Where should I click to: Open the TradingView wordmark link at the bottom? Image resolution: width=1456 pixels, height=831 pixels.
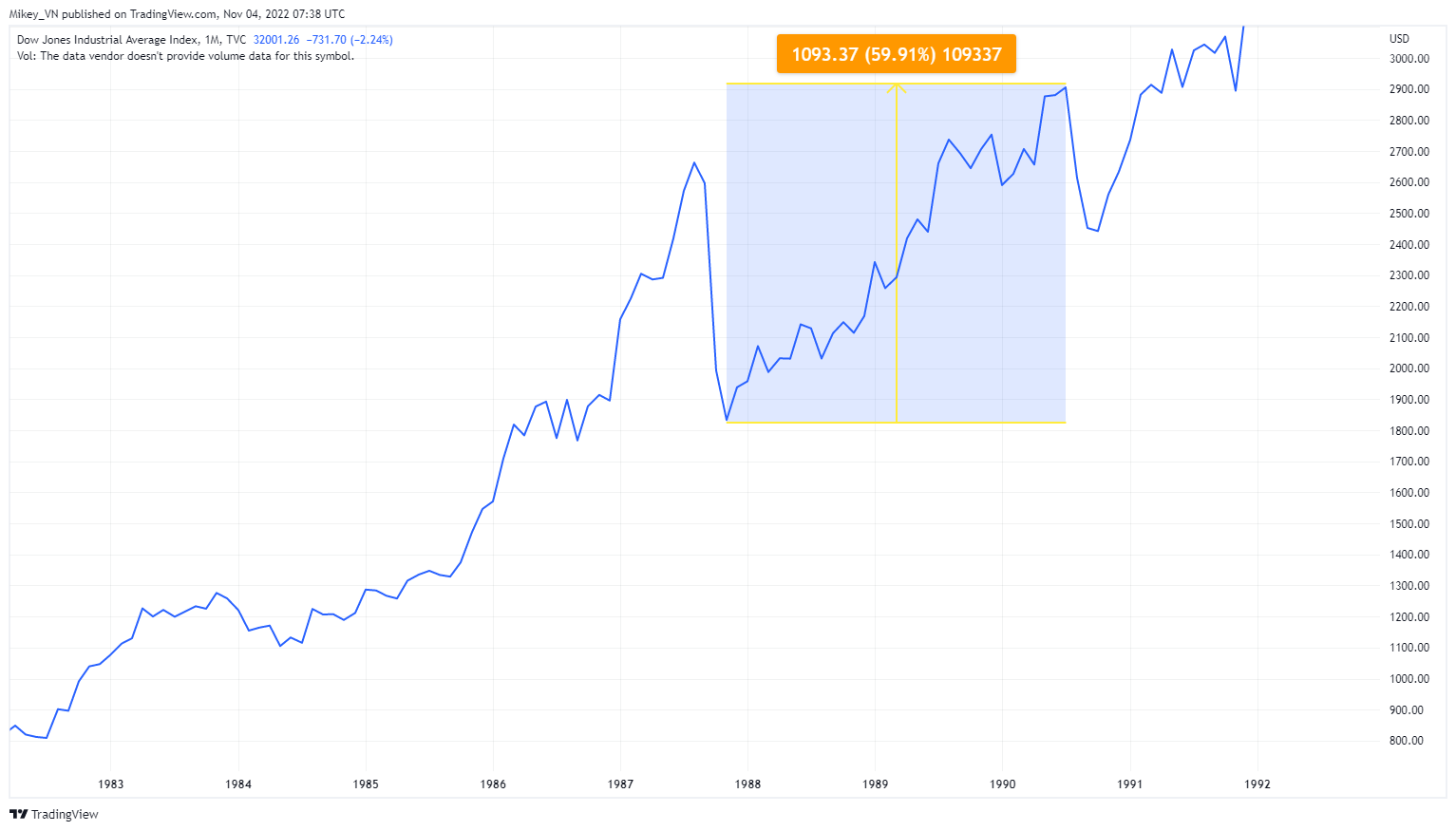click(65, 814)
